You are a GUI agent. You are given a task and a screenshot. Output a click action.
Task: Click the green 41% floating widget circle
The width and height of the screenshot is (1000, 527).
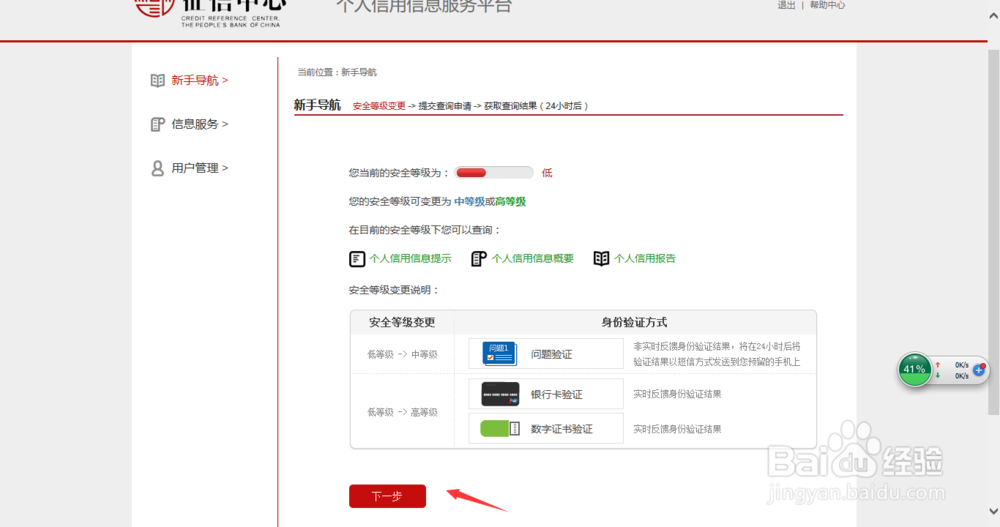click(915, 369)
